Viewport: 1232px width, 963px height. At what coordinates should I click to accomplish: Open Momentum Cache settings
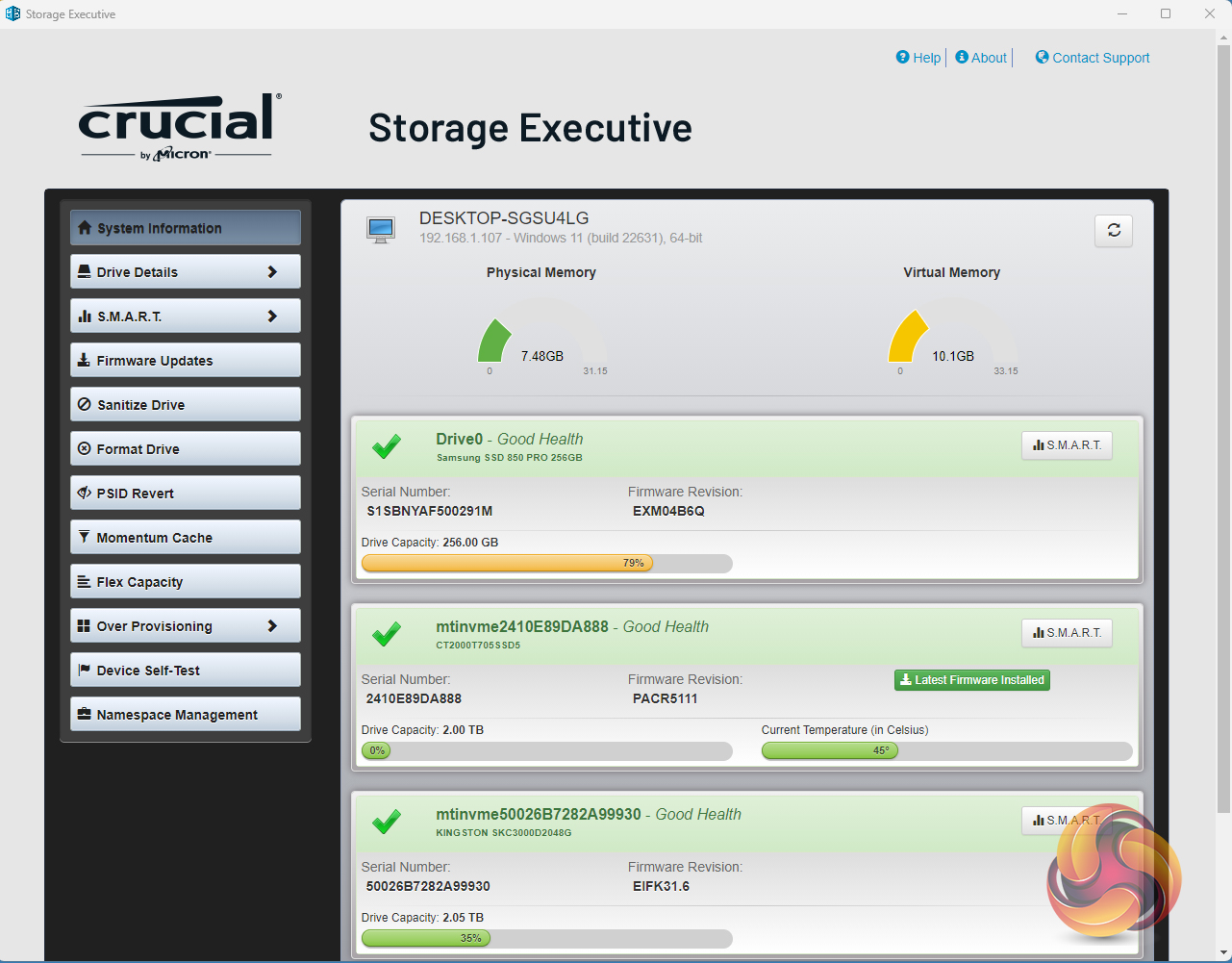pos(185,538)
